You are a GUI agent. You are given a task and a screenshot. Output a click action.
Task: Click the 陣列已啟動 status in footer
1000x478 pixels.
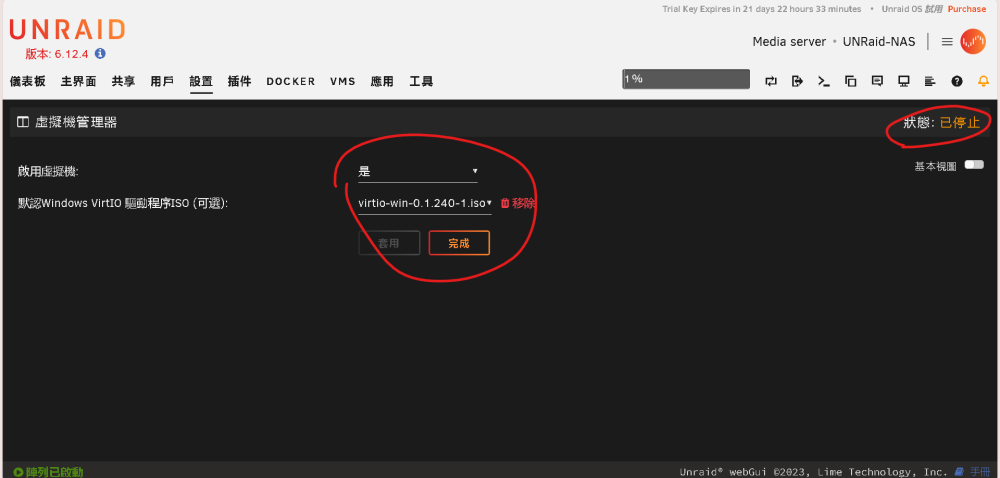click(x=54, y=472)
